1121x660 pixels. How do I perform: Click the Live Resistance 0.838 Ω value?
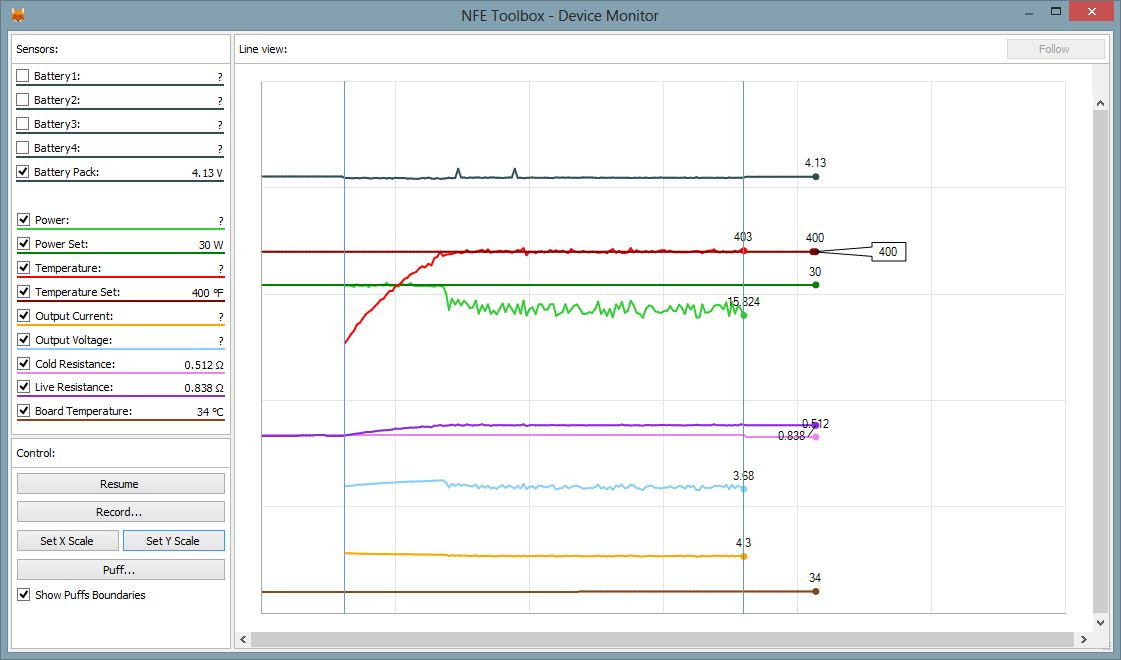[x=204, y=388]
